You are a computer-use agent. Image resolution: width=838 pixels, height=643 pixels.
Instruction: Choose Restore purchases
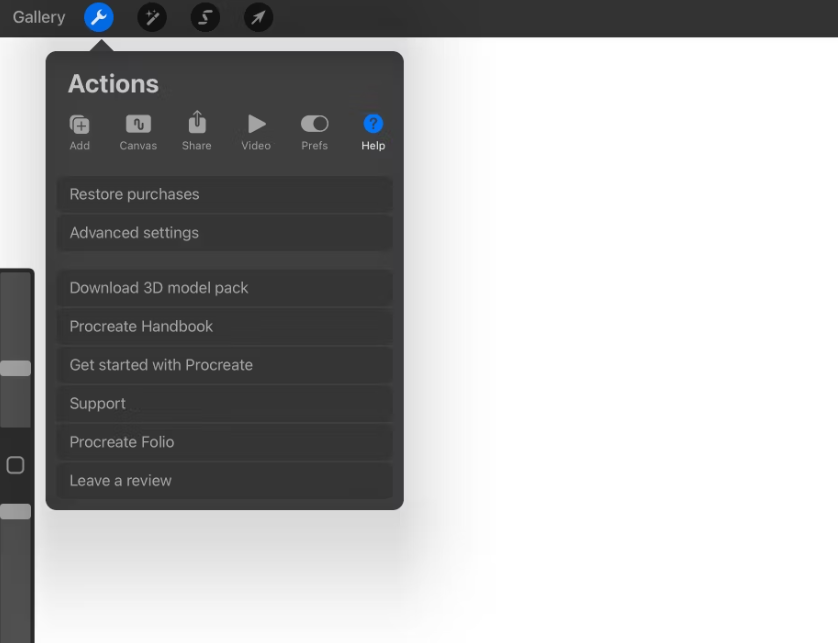(224, 194)
